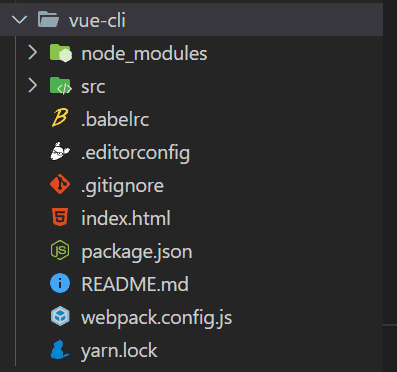
Task: Select the README.md file entry
Action: (191, 284)
